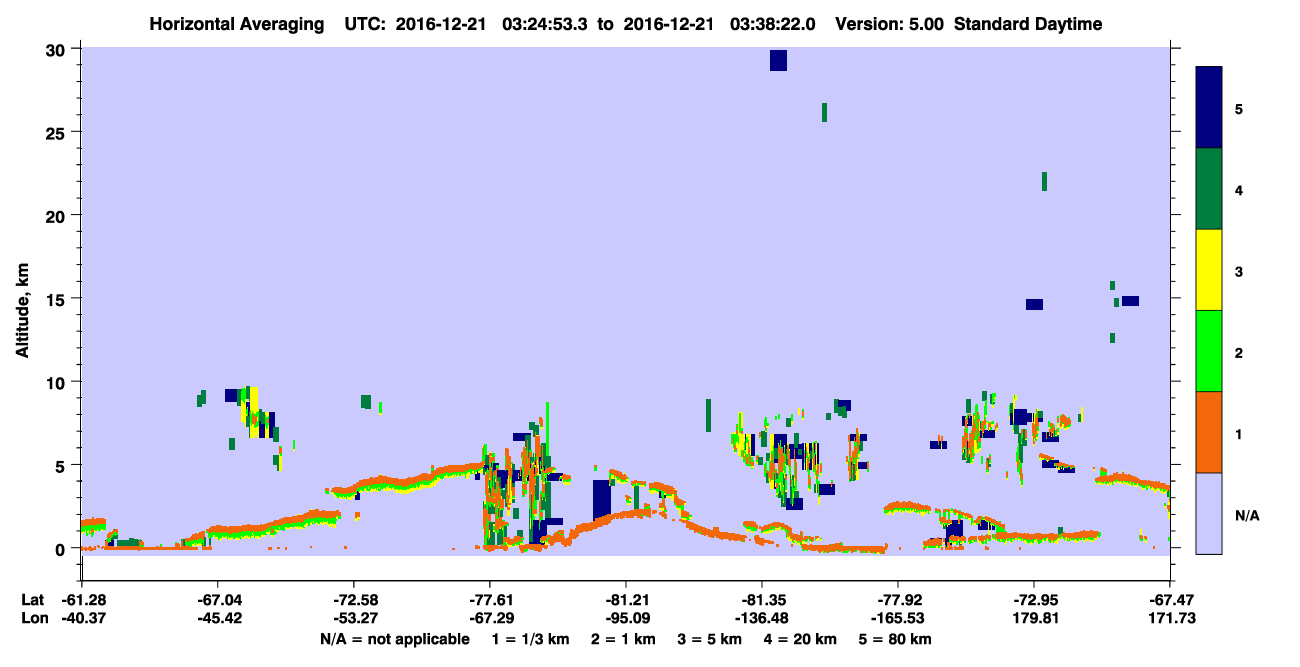Click the dark blue block near 29 km altitude
Image resolution: width=1300 pixels, height=667 pixels.
click(778, 60)
